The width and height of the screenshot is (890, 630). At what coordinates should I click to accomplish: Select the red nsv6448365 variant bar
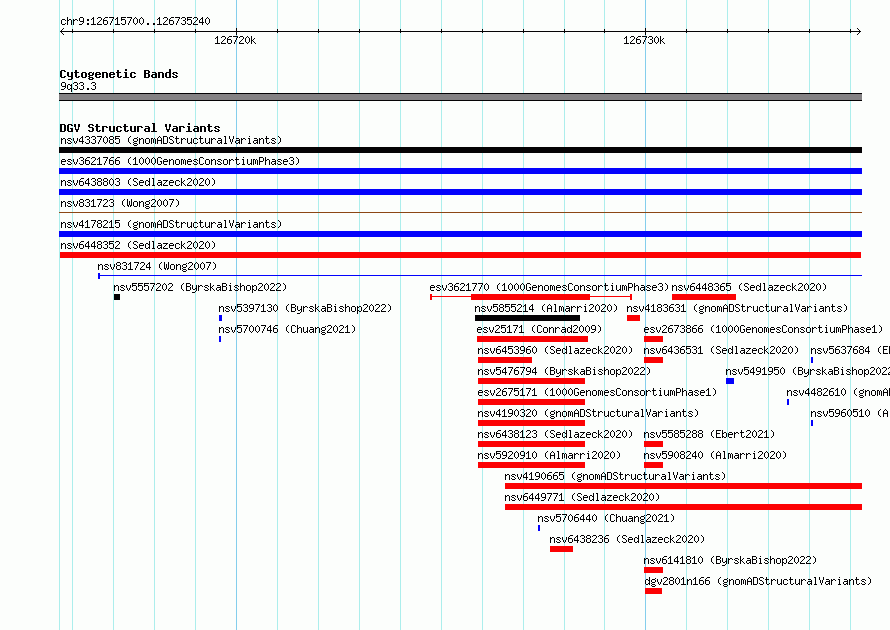pos(704,297)
